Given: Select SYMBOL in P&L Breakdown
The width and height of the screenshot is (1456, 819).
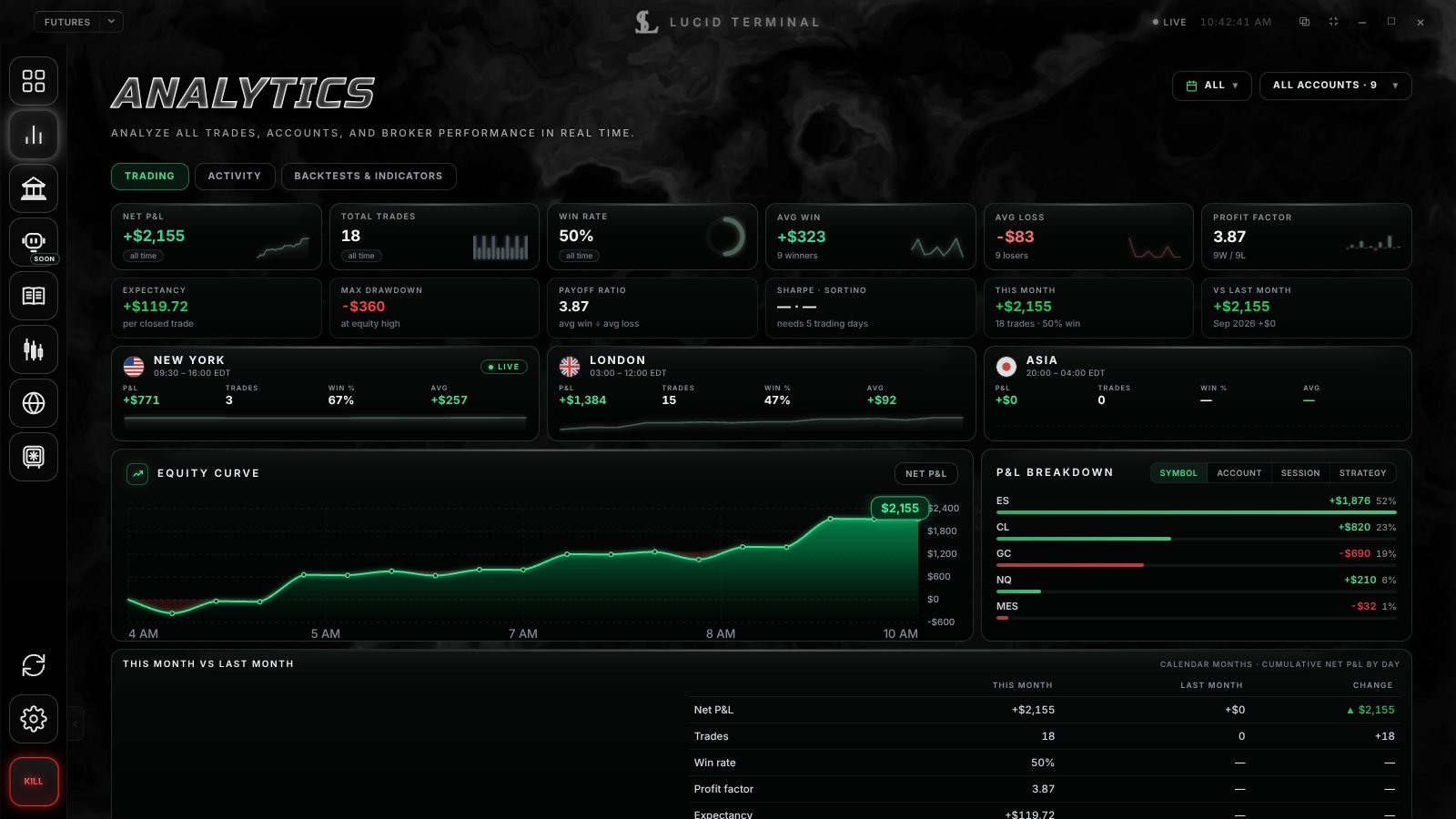Looking at the screenshot, I should (x=1178, y=473).
